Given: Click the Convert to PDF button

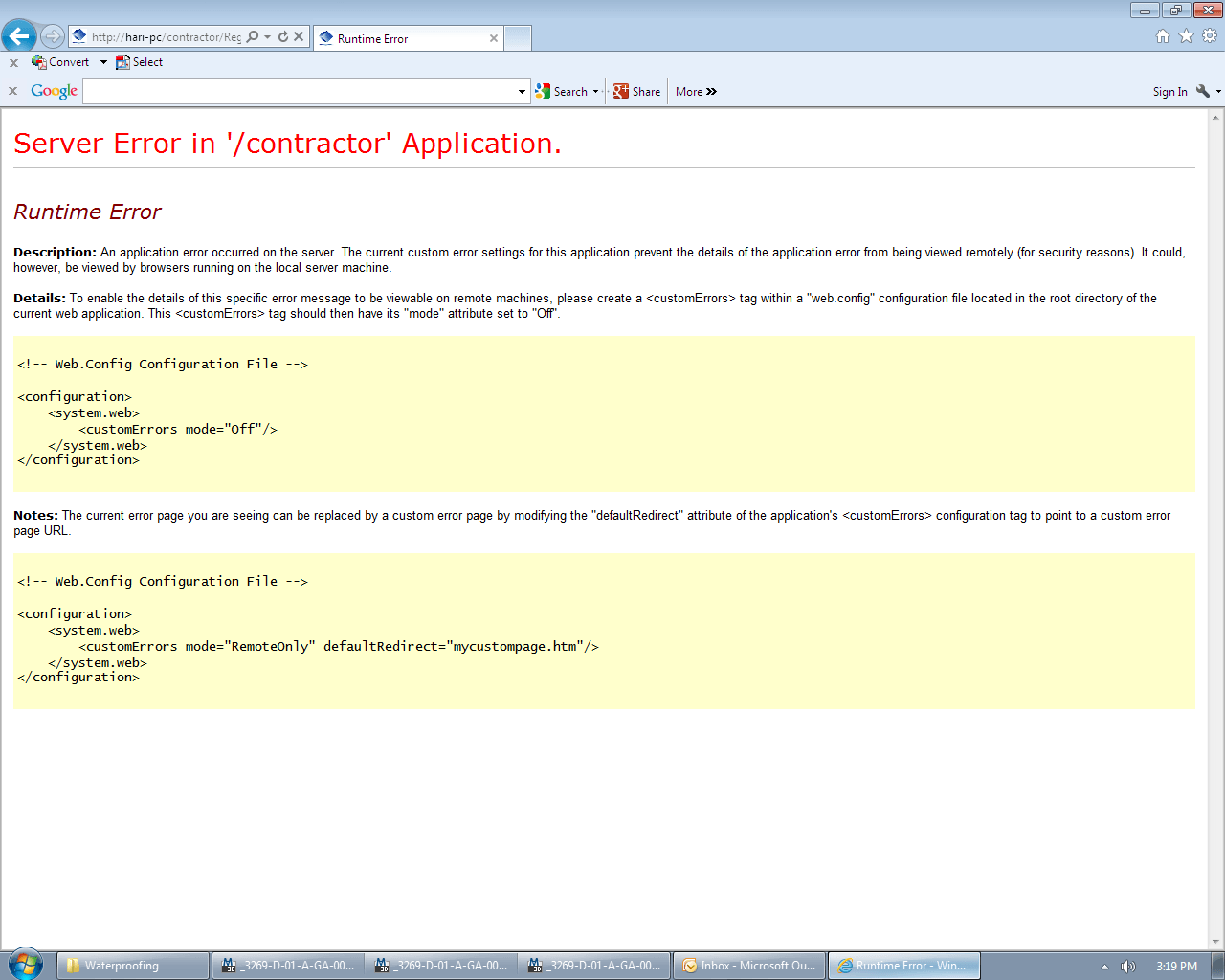Looking at the screenshot, I should coord(60,62).
